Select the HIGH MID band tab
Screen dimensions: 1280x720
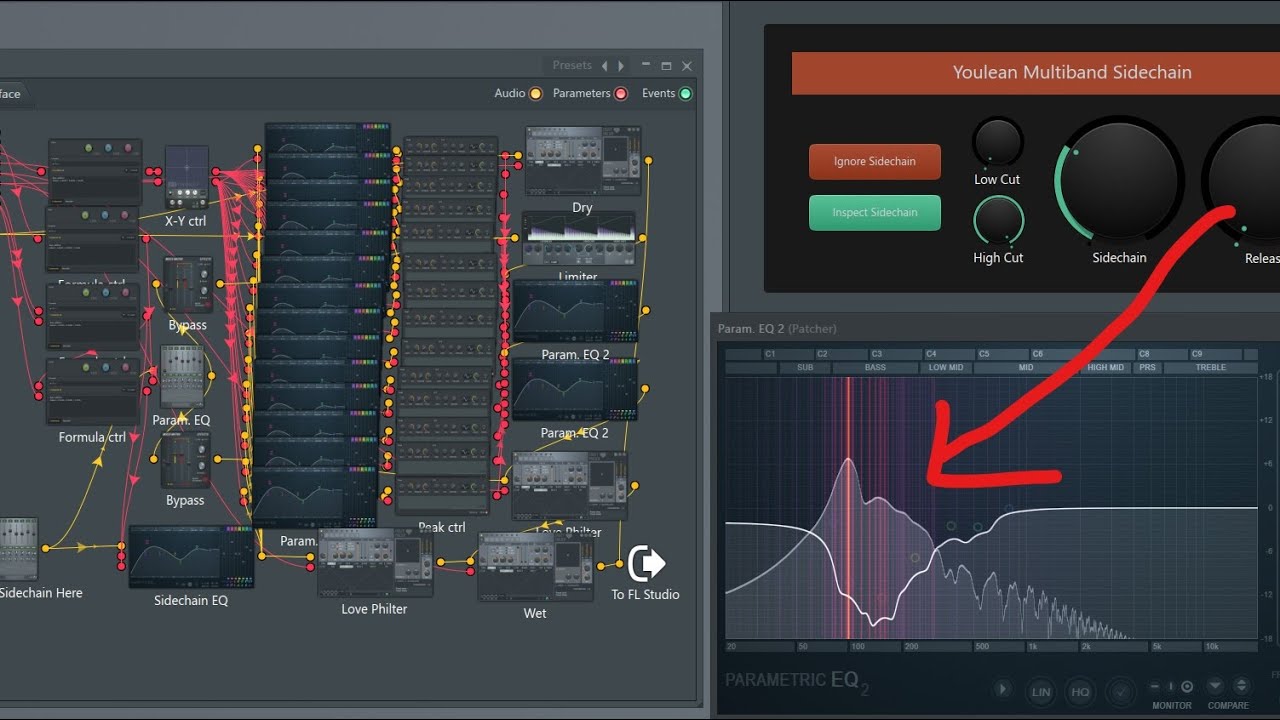[x=1106, y=368]
